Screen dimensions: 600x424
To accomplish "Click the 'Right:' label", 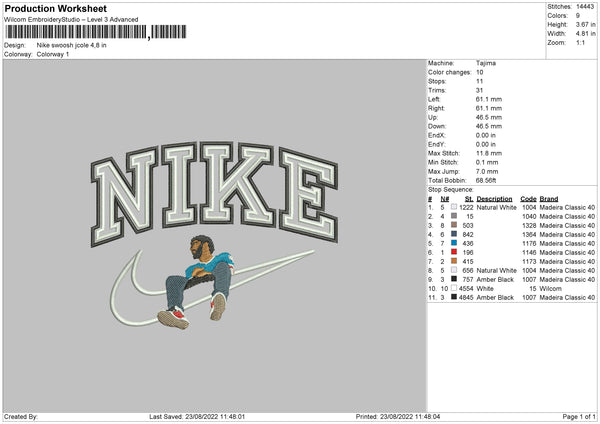I will tap(437, 108).
